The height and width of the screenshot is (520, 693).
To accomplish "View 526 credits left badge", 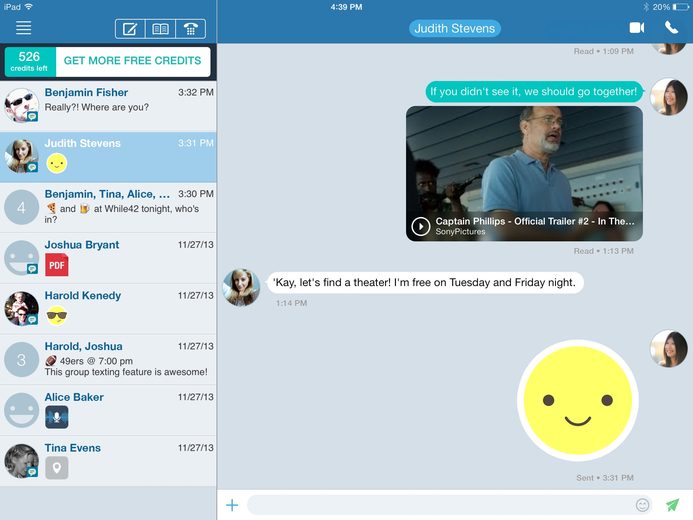I will pos(30,61).
